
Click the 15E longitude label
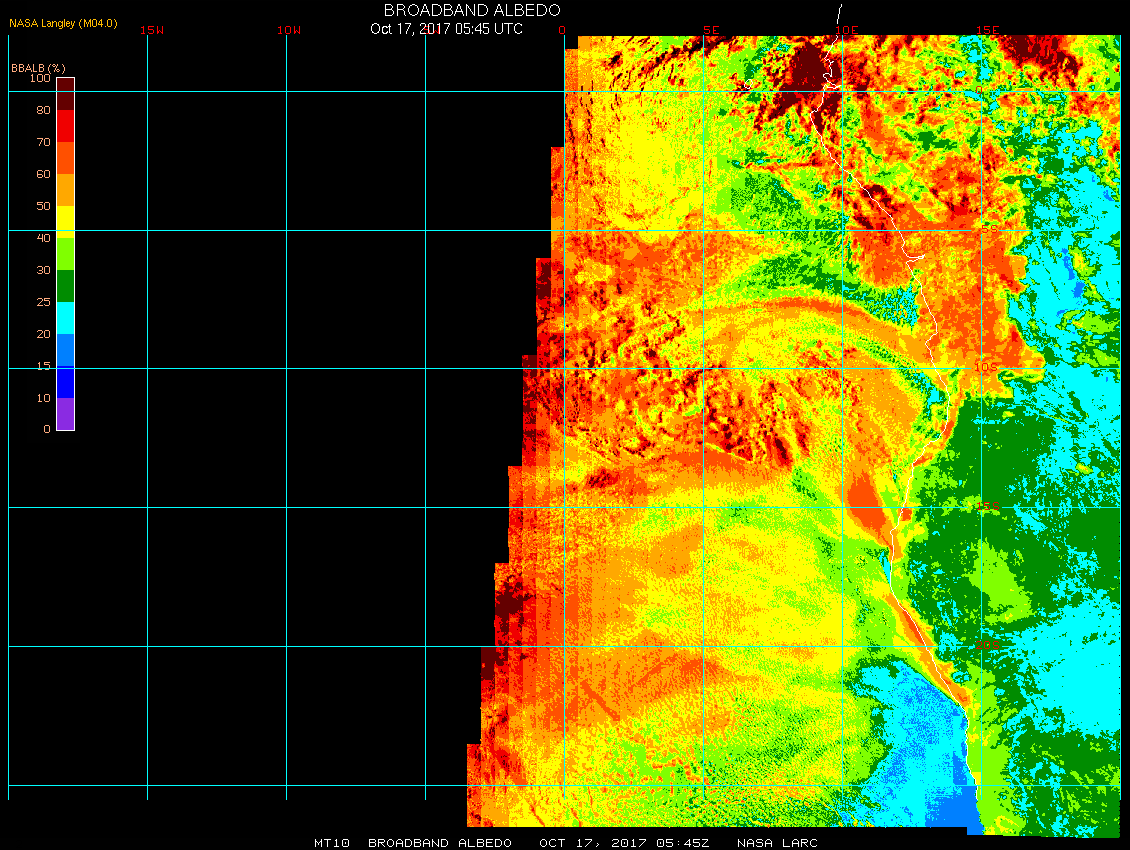[x=988, y=30]
